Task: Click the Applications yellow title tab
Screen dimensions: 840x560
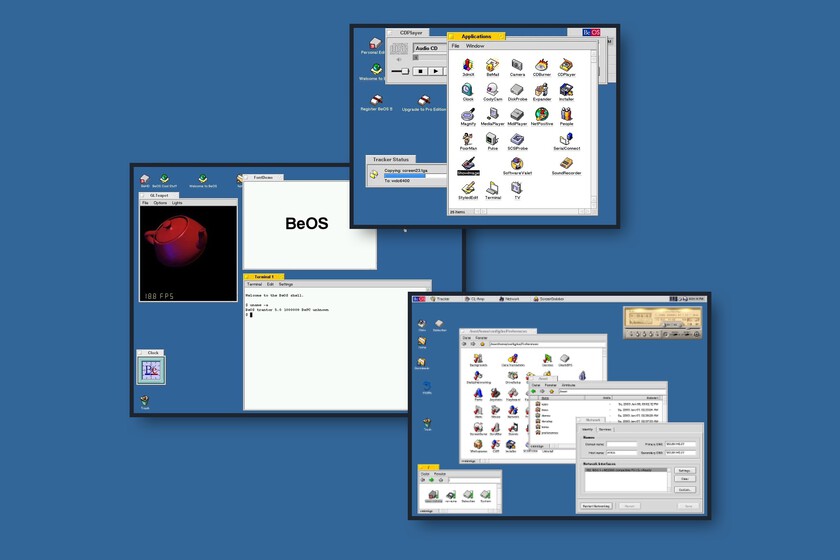Action: 476,36
